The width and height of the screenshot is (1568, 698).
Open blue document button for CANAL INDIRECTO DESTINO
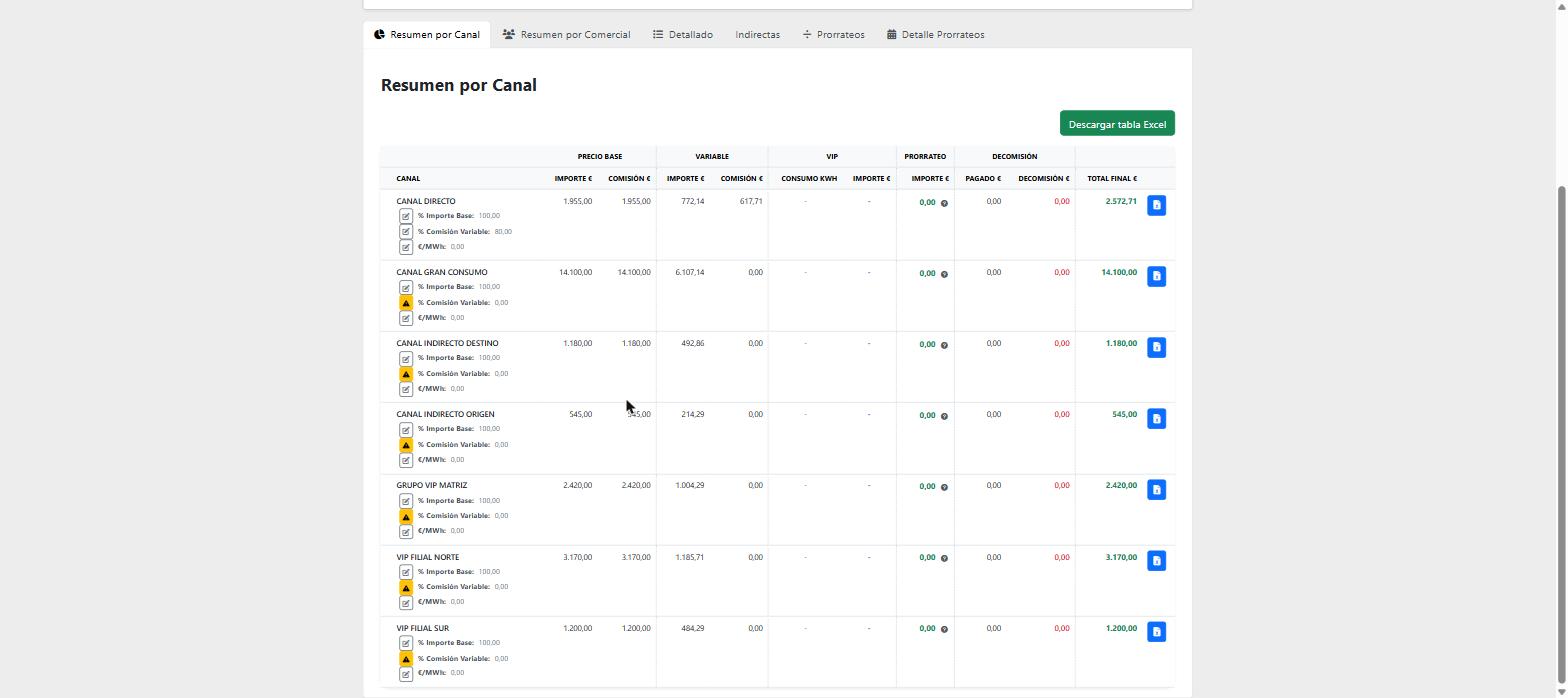1156,347
